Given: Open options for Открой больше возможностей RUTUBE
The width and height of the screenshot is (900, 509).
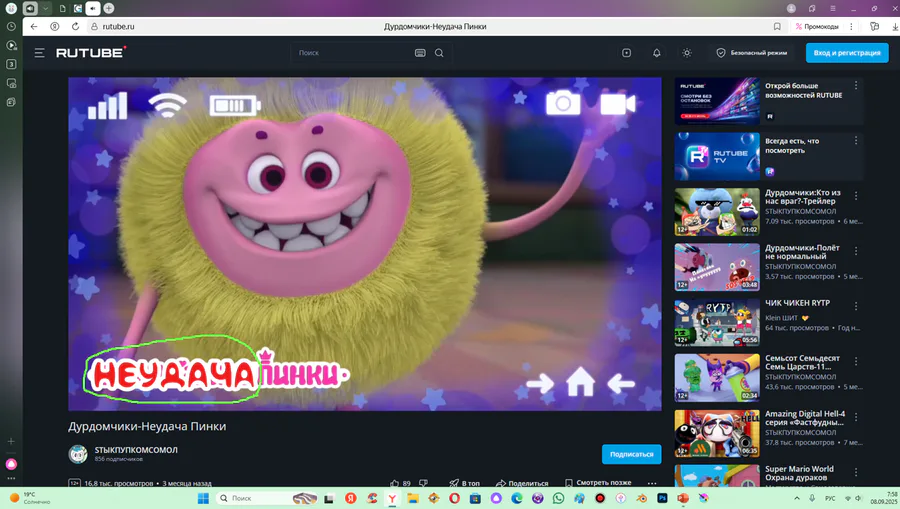Looking at the screenshot, I should point(856,86).
